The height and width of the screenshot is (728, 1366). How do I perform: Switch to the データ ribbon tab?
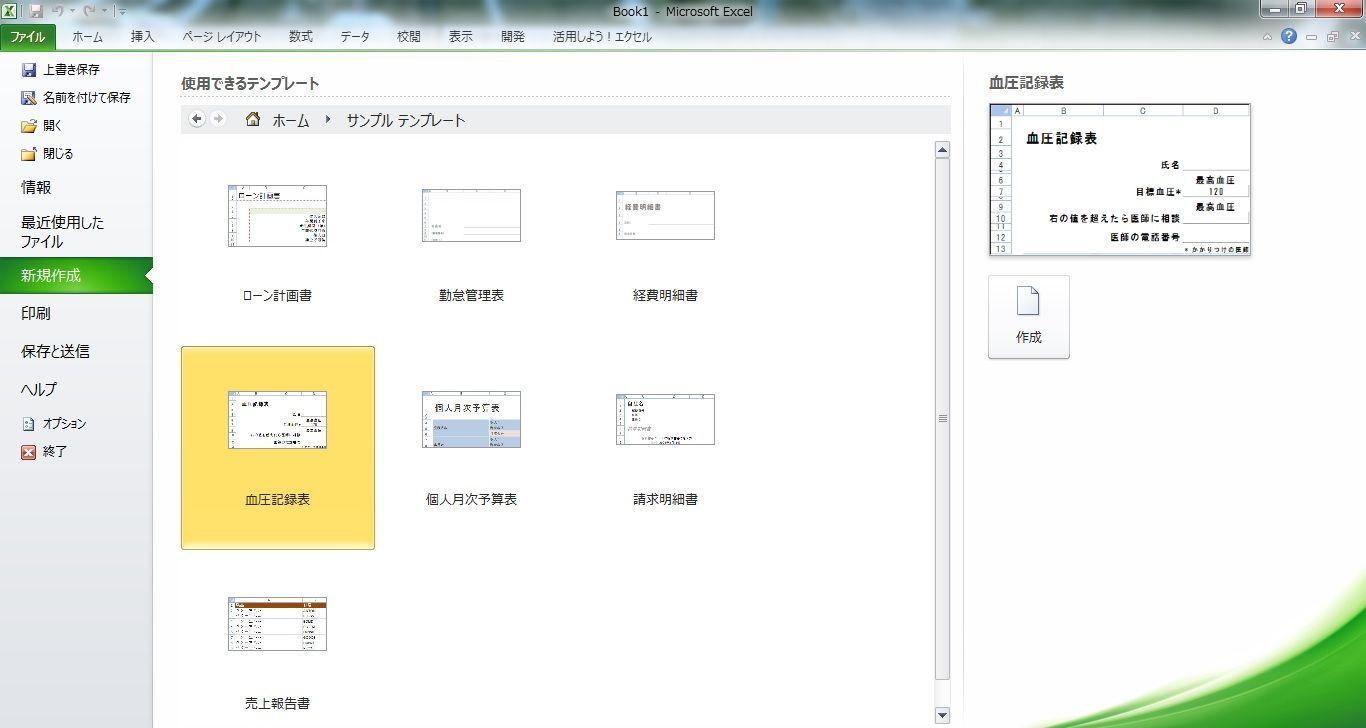(x=355, y=37)
